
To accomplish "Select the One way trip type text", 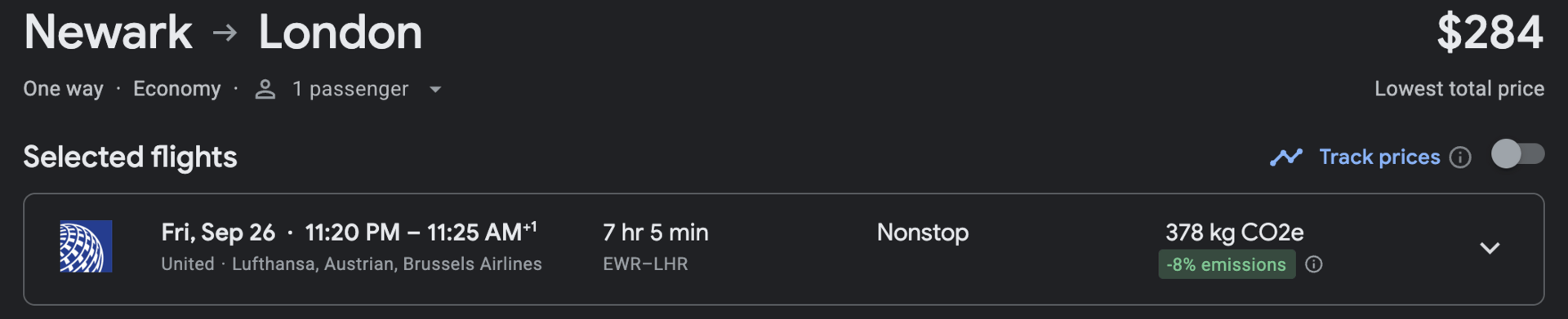I will coord(63,89).
